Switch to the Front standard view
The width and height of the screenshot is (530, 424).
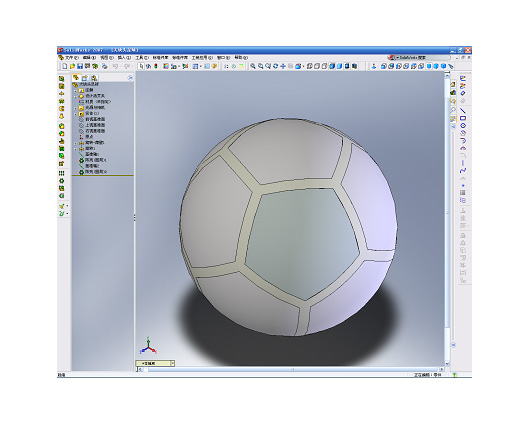coord(384,67)
